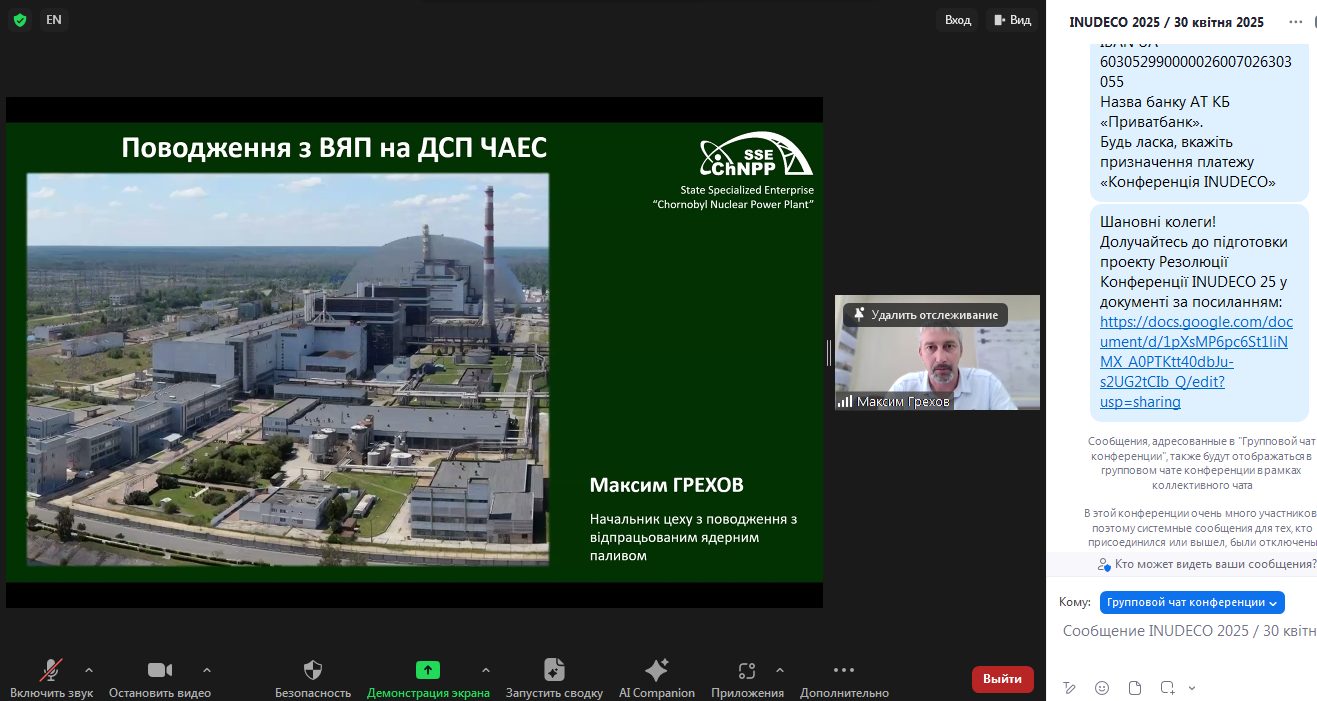Start screen sharing with Демонстрация экрана
The image size is (1317, 701).
pyautogui.click(x=428, y=670)
